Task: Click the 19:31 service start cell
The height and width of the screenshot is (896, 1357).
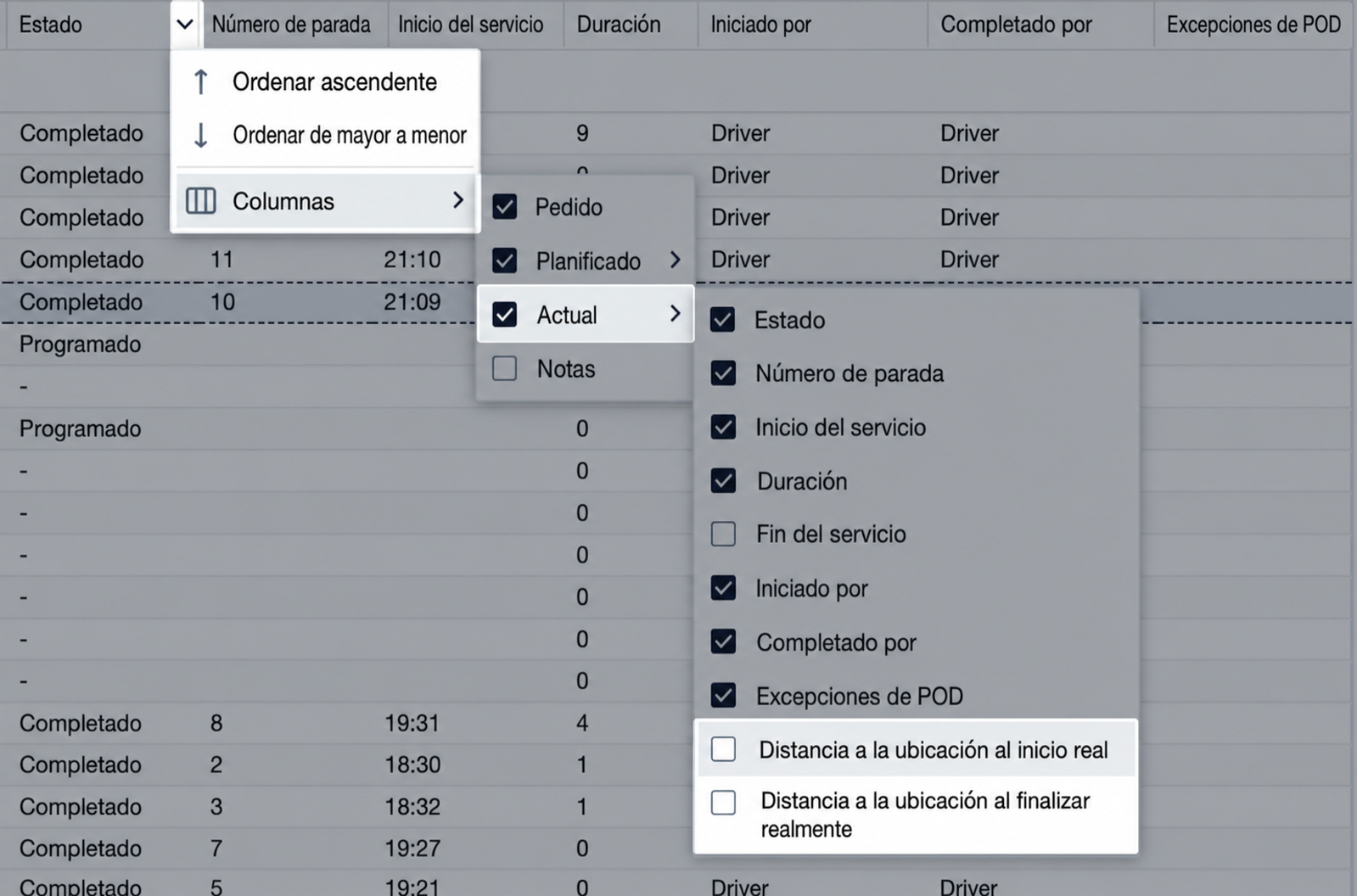Action: click(x=412, y=723)
